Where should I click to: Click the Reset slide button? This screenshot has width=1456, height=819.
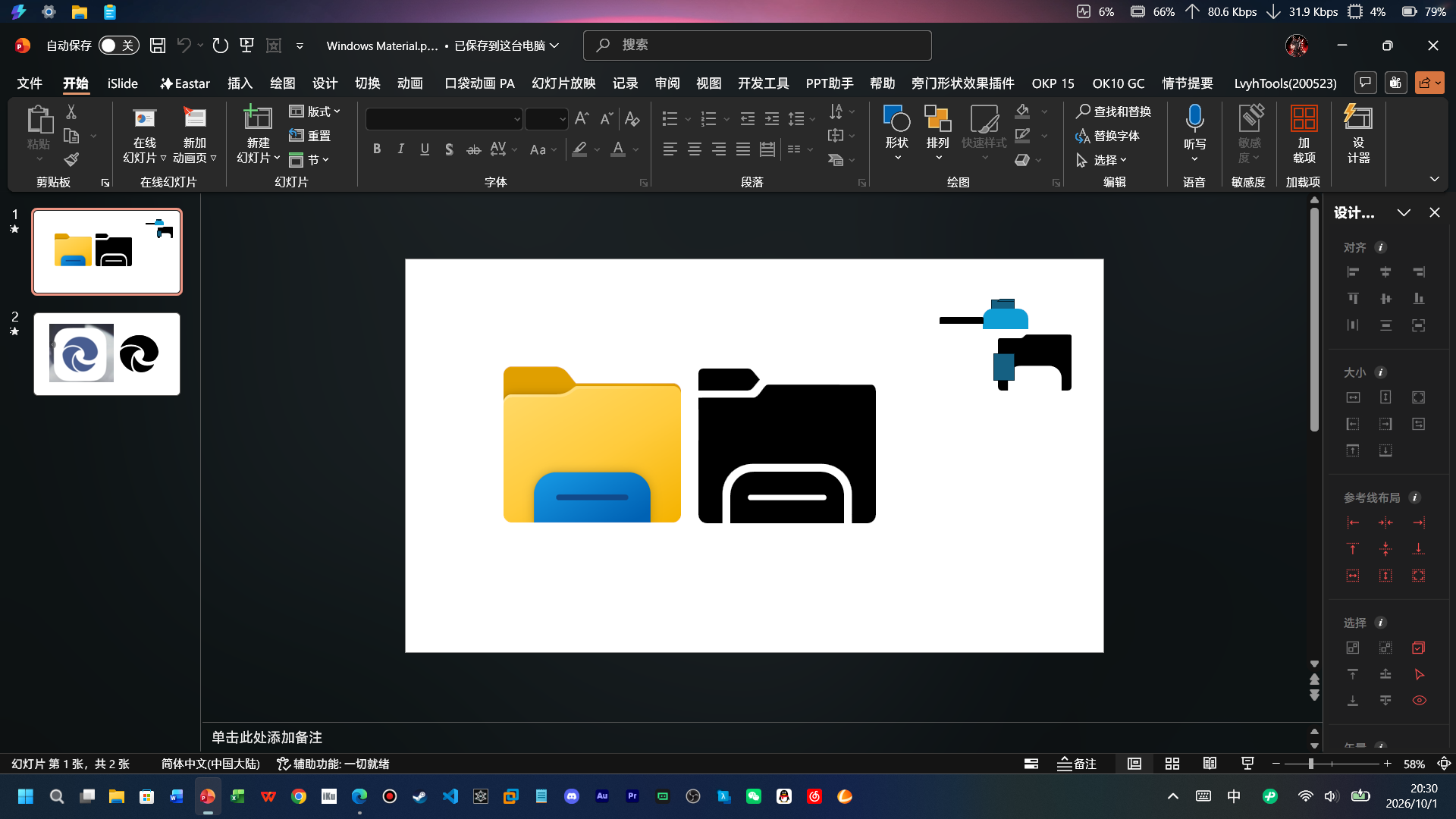click(x=309, y=136)
